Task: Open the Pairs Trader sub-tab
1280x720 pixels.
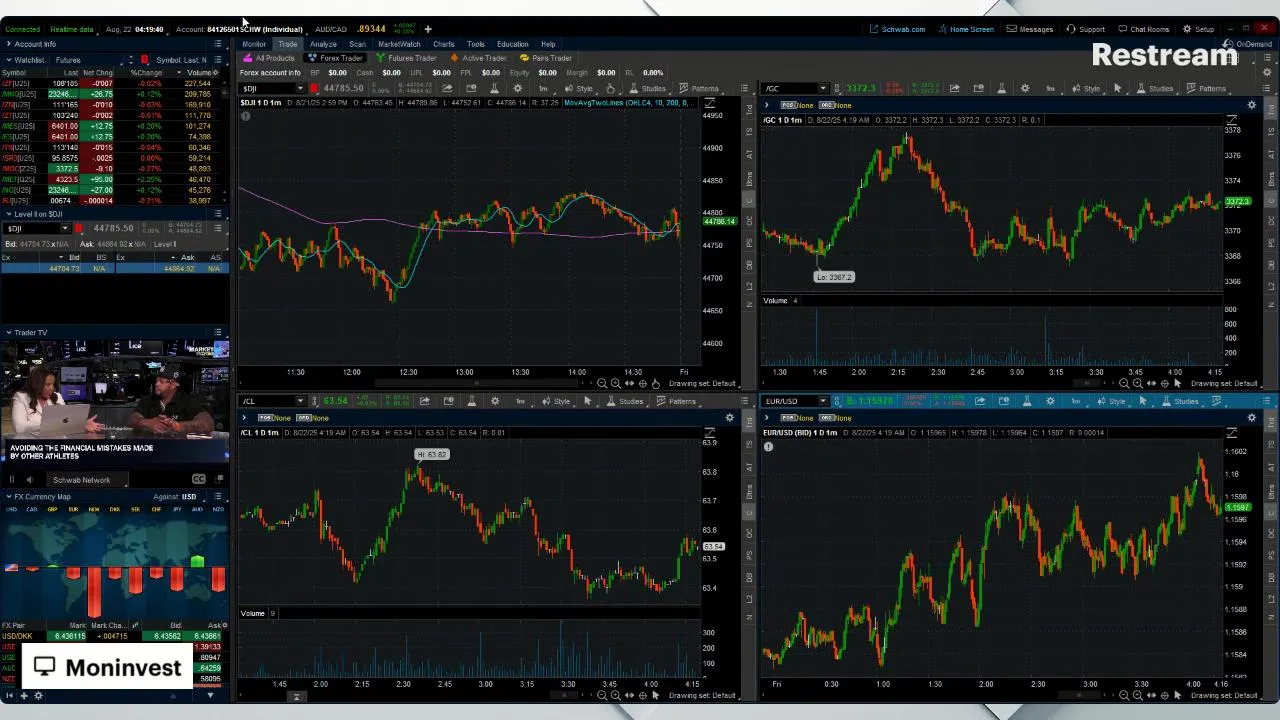Action: click(545, 58)
